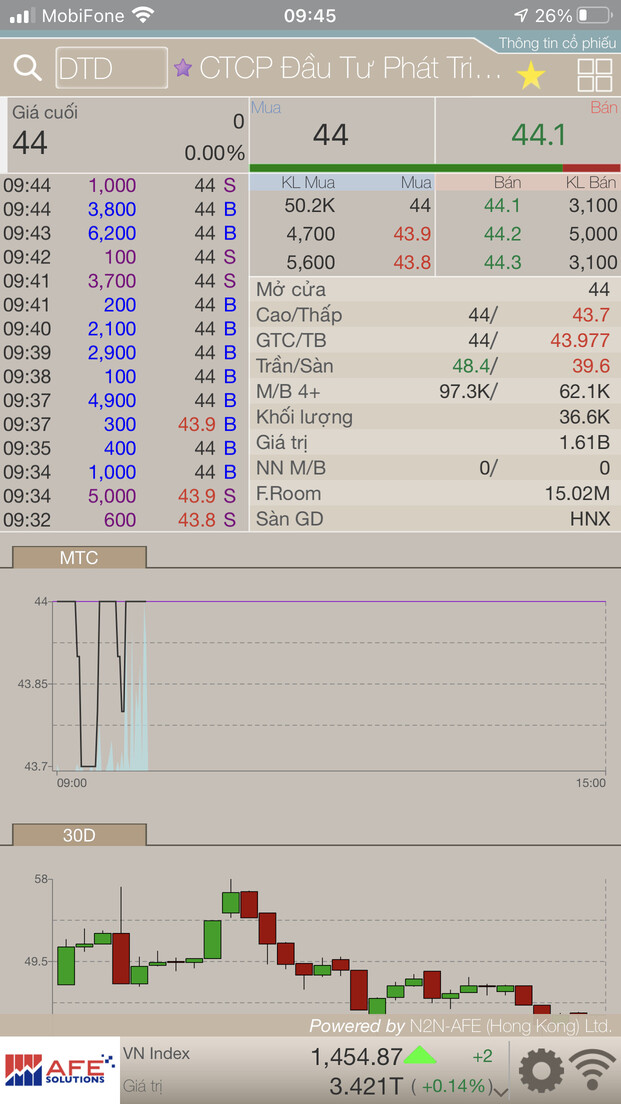Screen dimensions: 621x1104
Task: Toggle the yellow favorite star
Action: click(x=531, y=74)
